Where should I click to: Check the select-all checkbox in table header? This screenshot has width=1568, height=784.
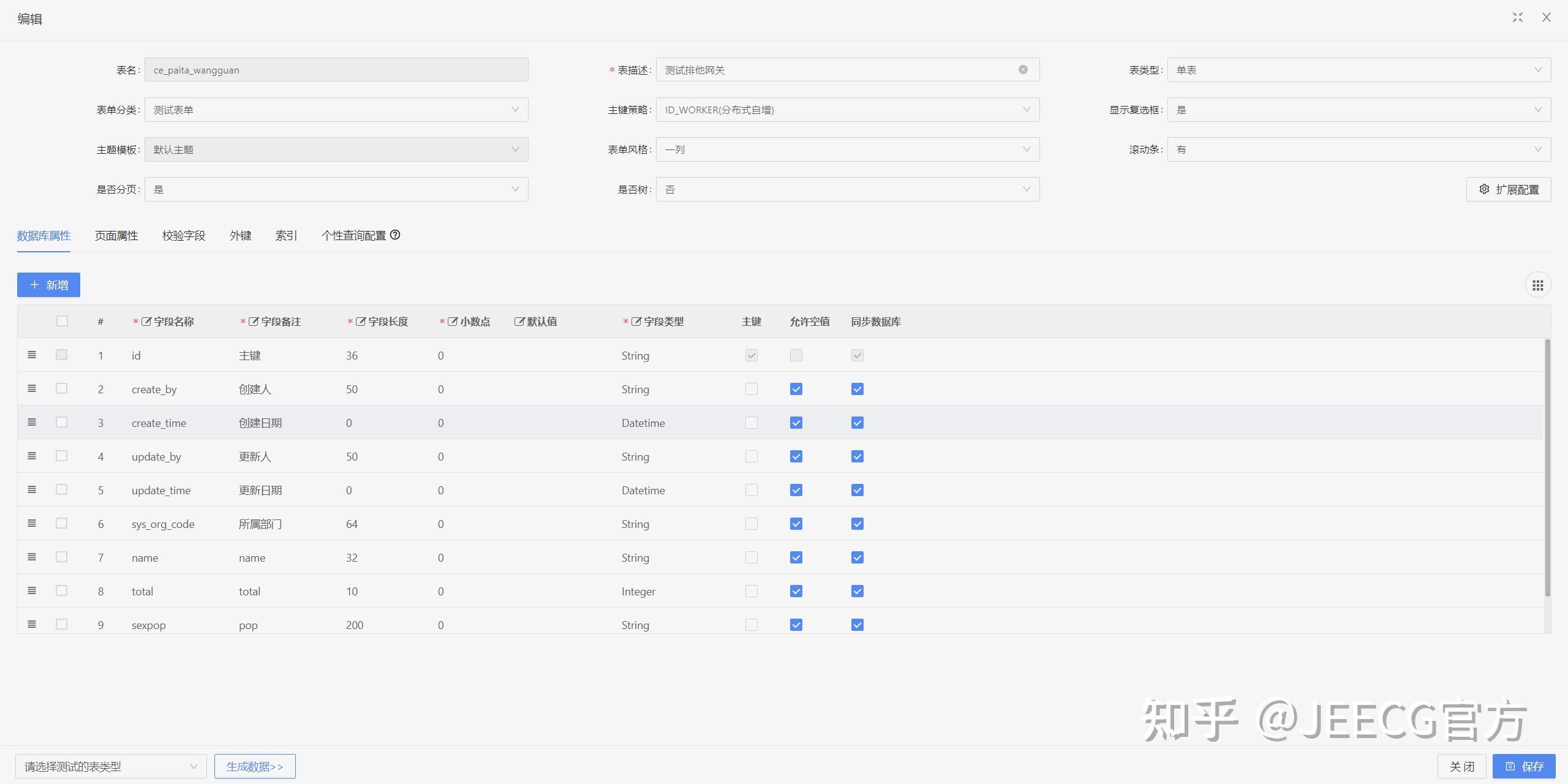pyautogui.click(x=61, y=320)
